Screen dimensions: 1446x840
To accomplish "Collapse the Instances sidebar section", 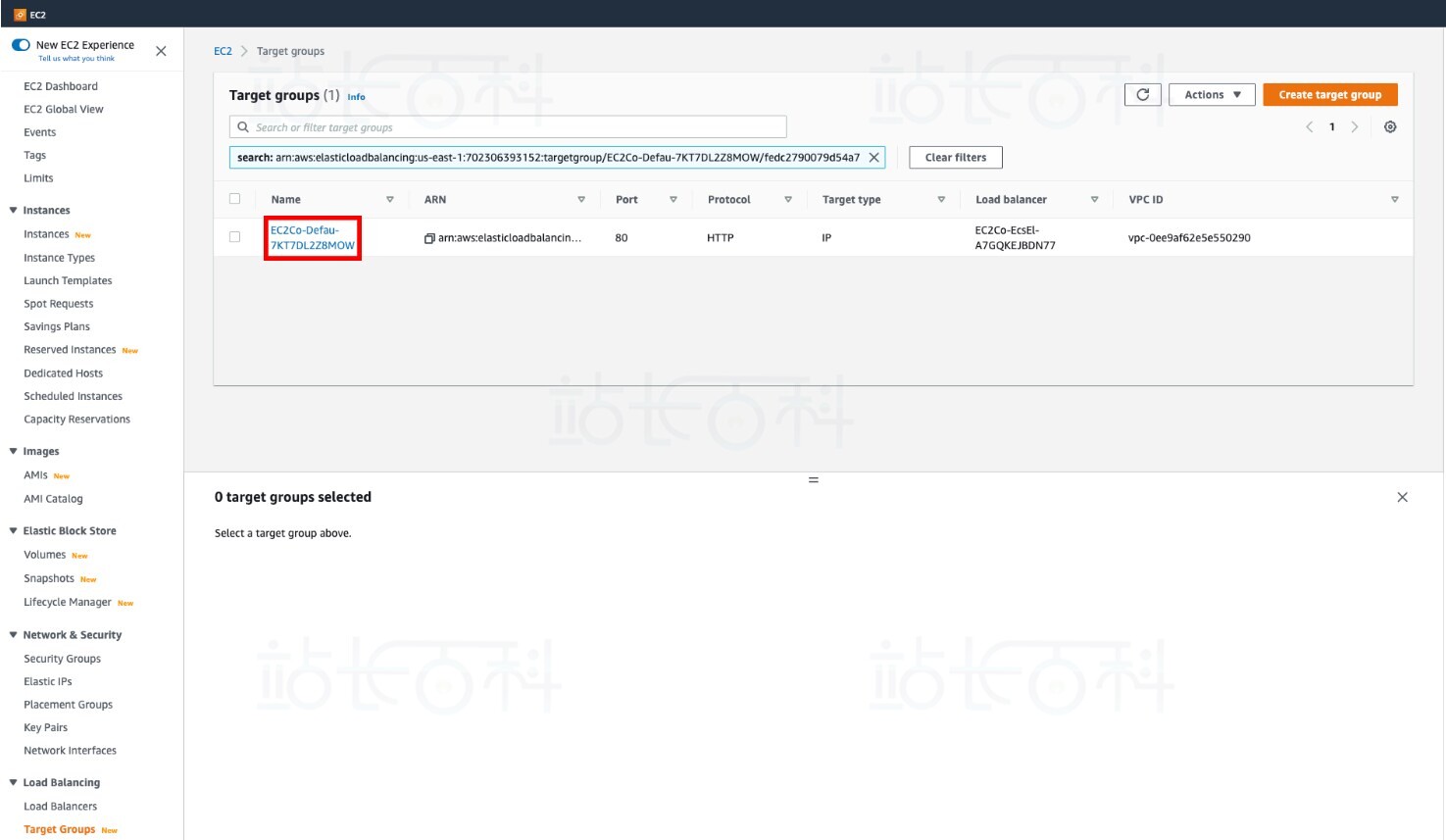I will [x=13, y=211].
